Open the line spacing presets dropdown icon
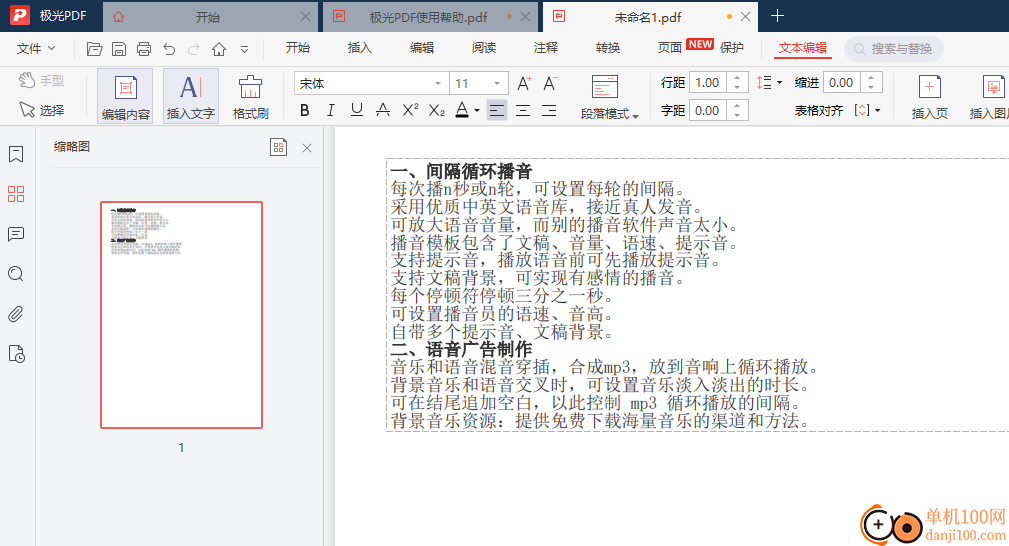The image size is (1009, 546). pos(769,82)
